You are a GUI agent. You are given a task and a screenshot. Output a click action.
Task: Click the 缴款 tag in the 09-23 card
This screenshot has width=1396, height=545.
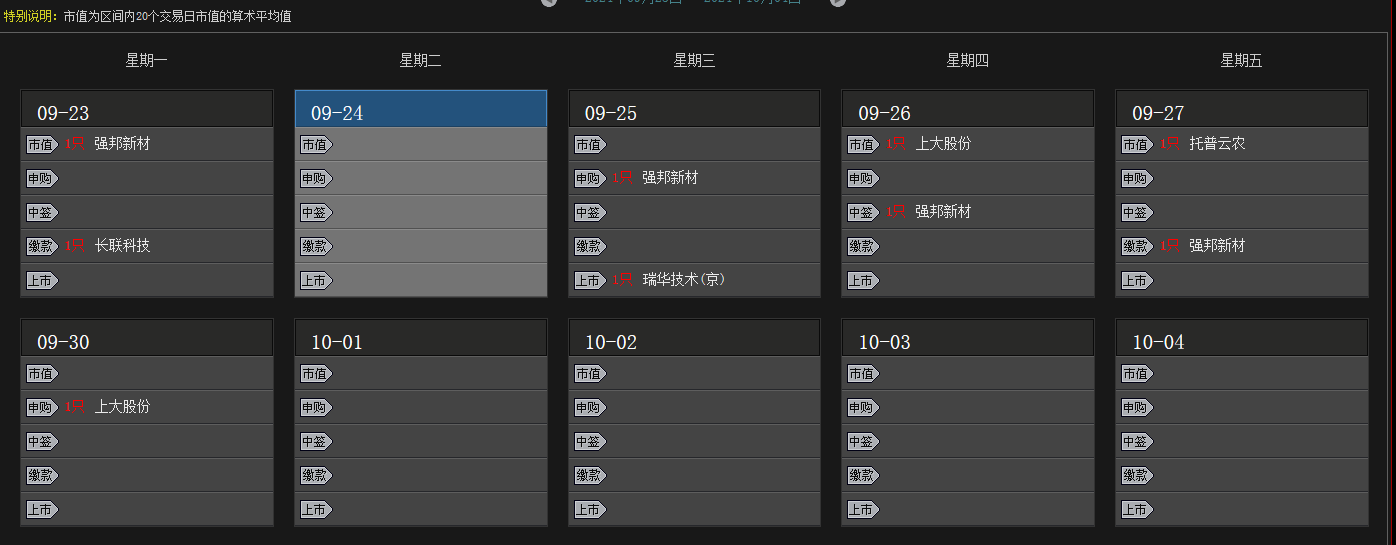tap(42, 247)
